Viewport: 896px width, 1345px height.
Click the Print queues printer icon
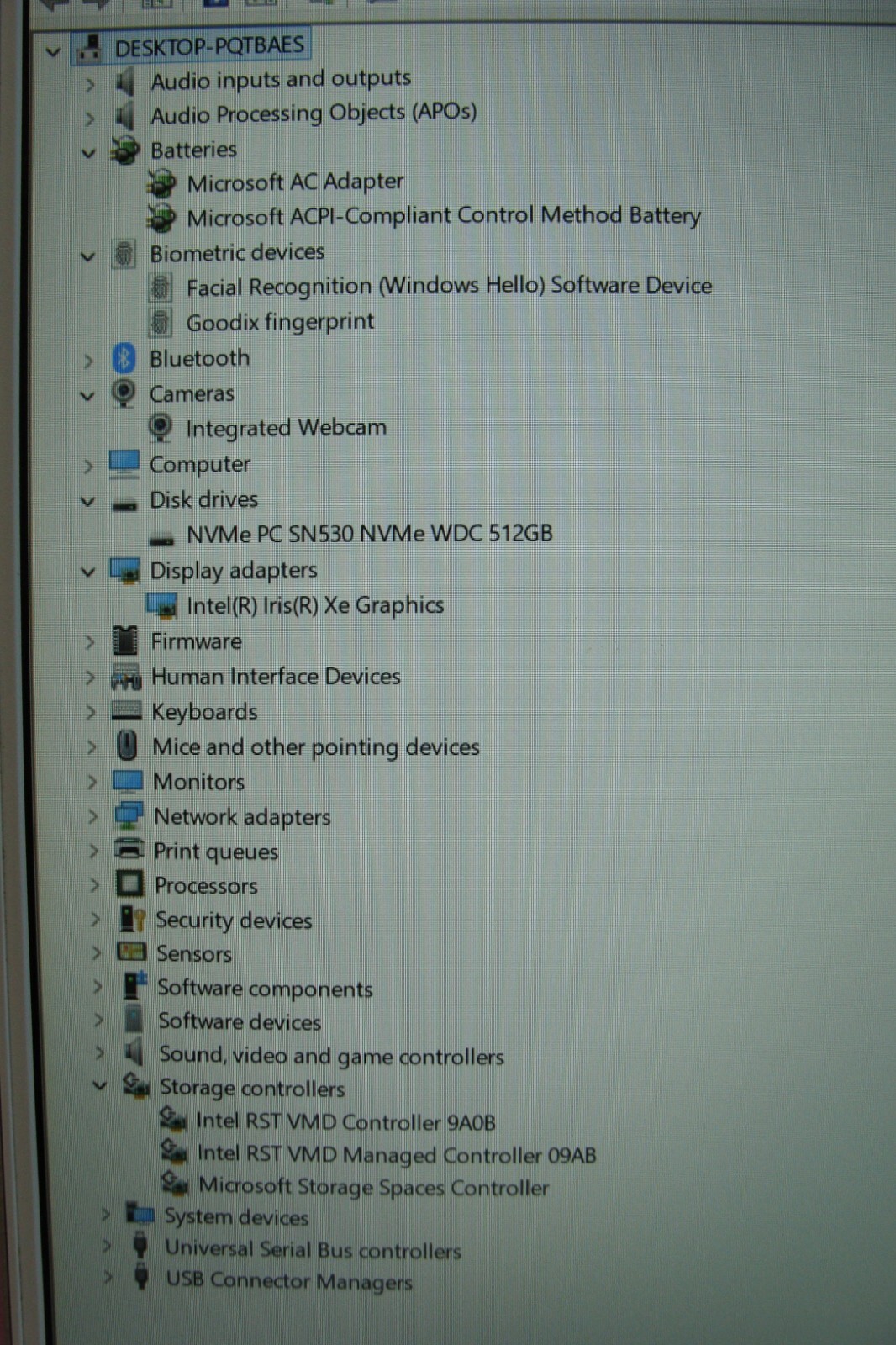[x=129, y=849]
